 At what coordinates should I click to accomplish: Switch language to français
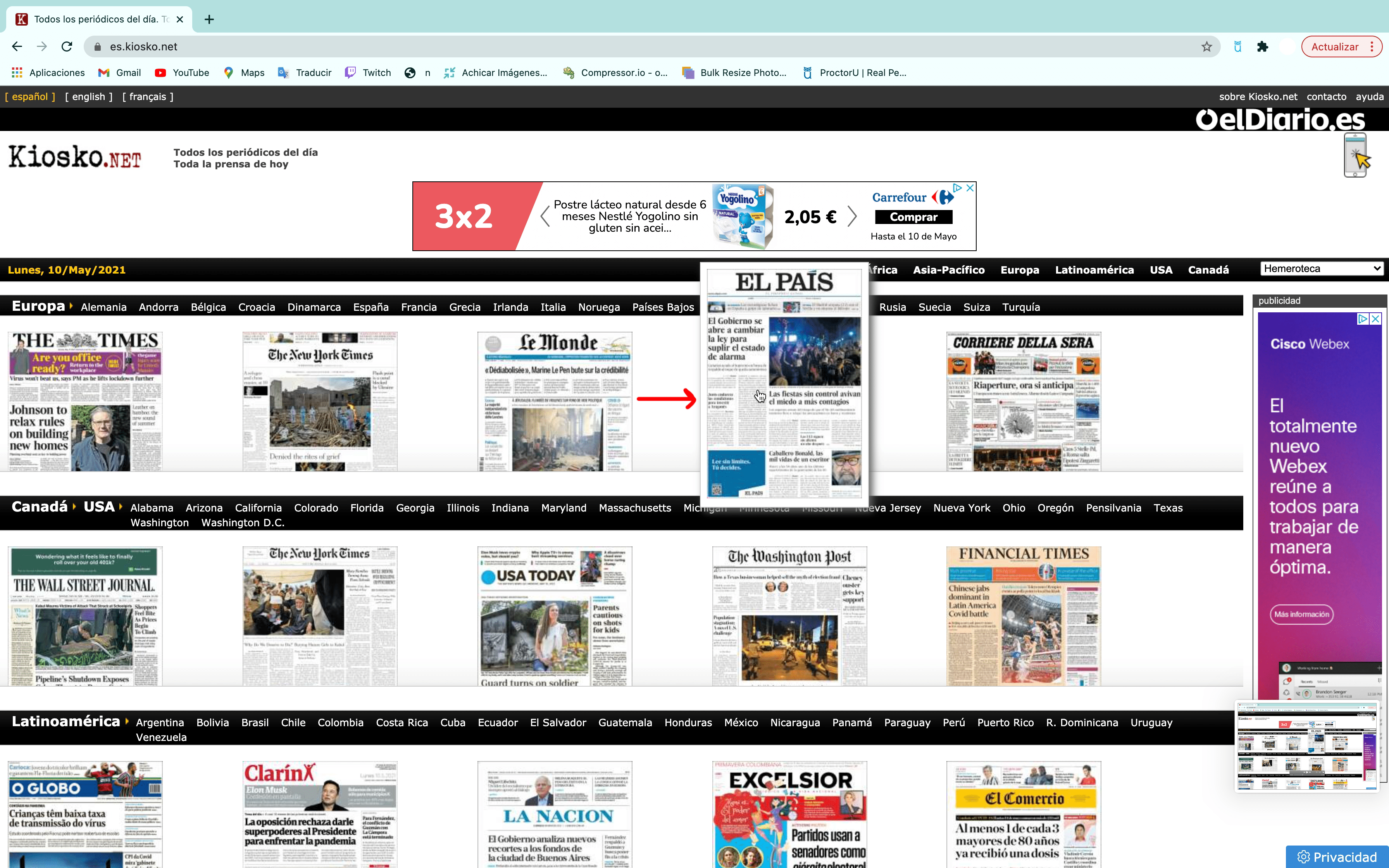click(x=148, y=96)
